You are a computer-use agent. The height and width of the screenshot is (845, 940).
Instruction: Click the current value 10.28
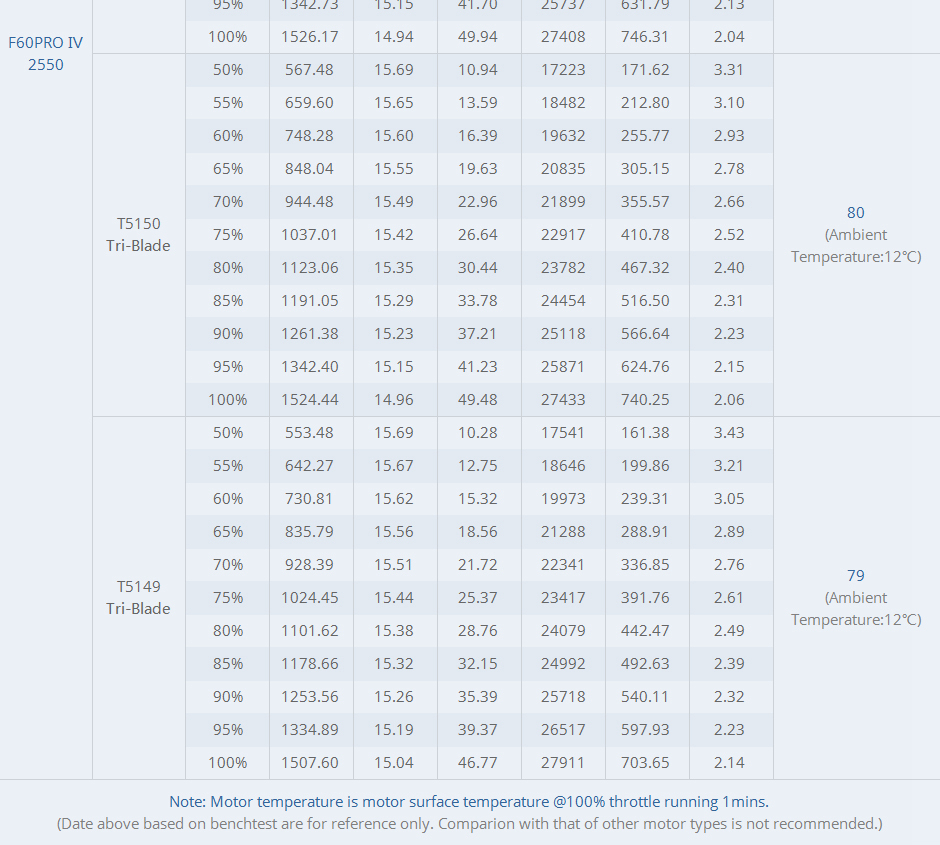(478, 433)
